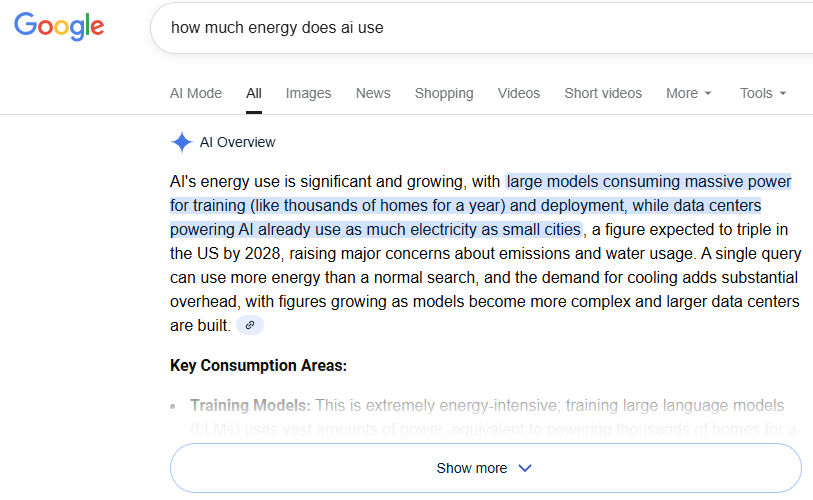
Task: Click the AI Overview sparkle icon
Action: [181, 142]
